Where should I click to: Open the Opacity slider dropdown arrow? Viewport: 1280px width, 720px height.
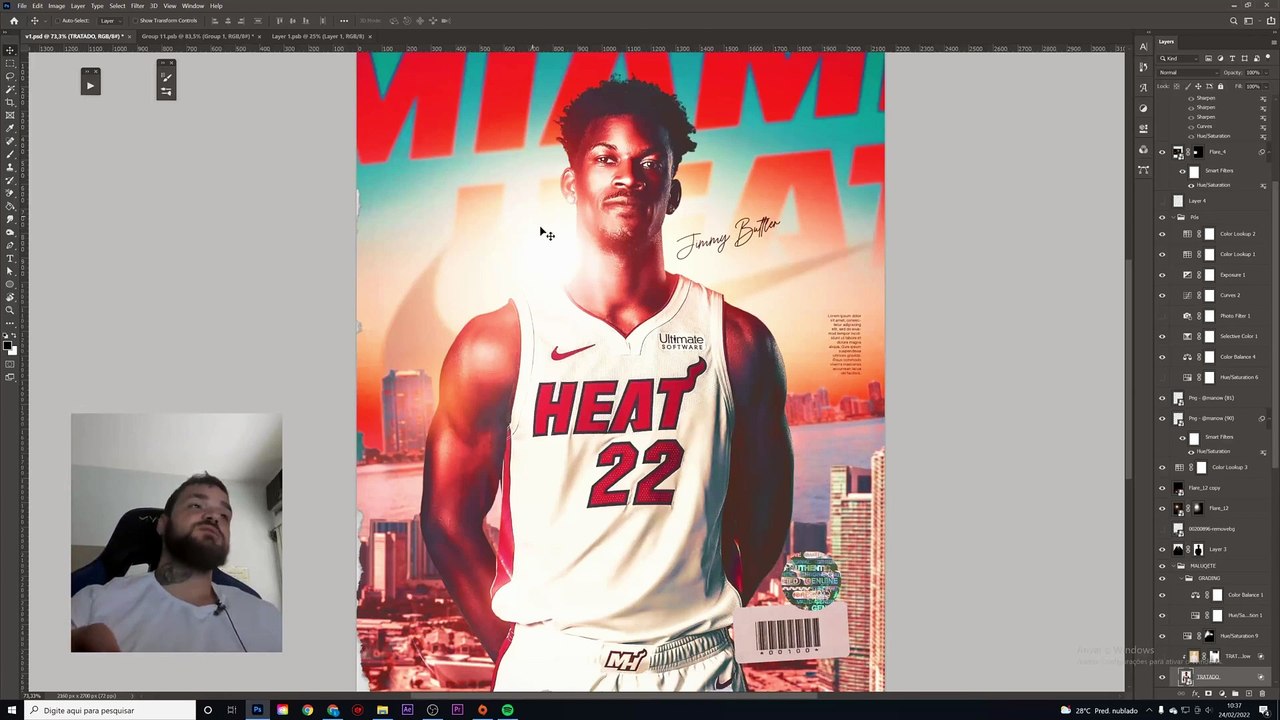click(x=1264, y=73)
